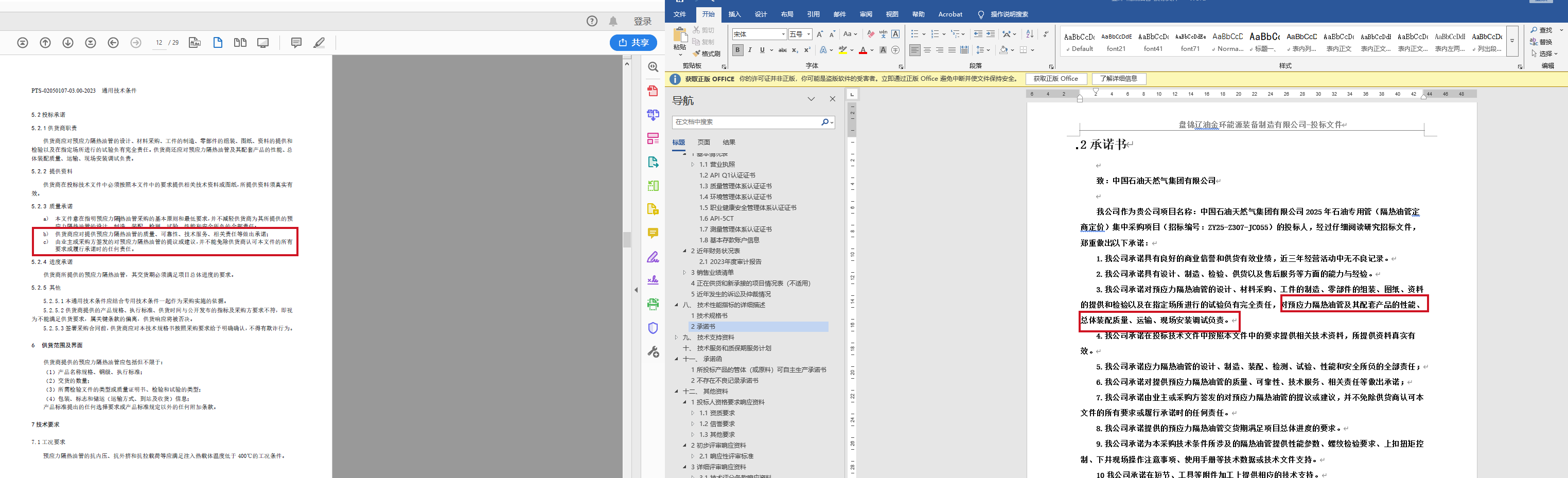The width and height of the screenshot is (1568, 478).
Task: Toggle strikethrough (abc) formatting
Action: pos(783,50)
